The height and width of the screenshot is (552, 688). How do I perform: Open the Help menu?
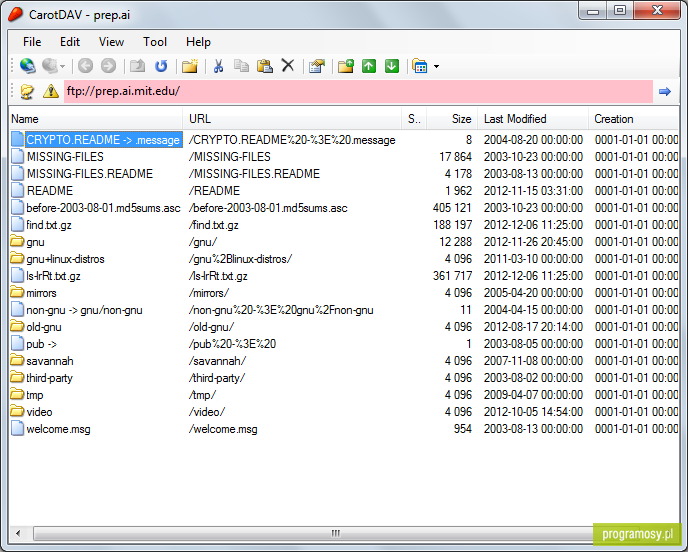[198, 42]
